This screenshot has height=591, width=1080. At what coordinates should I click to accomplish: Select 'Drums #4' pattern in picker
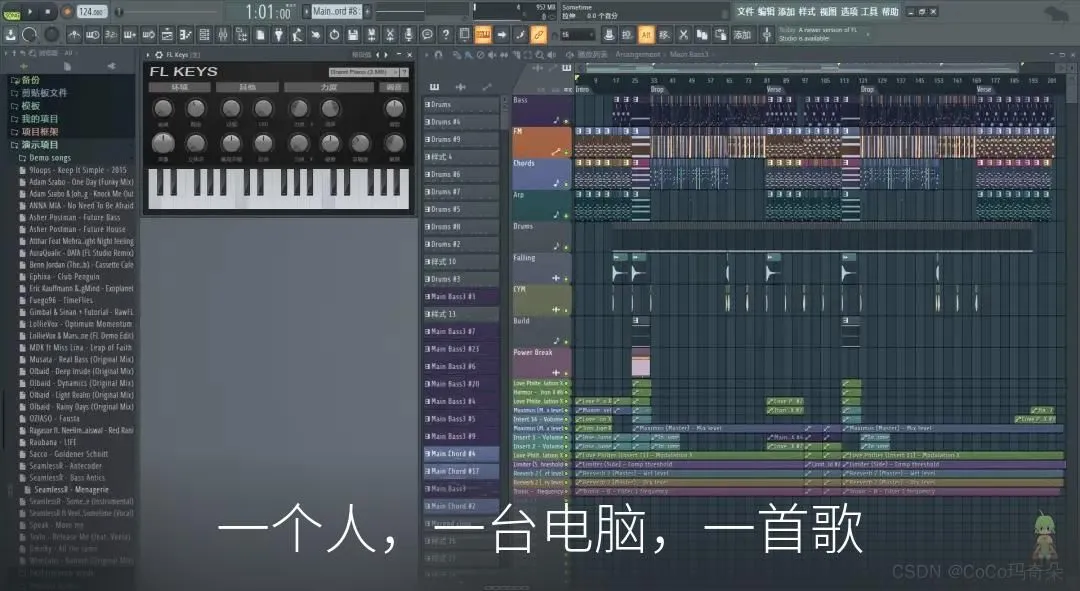coord(461,122)
